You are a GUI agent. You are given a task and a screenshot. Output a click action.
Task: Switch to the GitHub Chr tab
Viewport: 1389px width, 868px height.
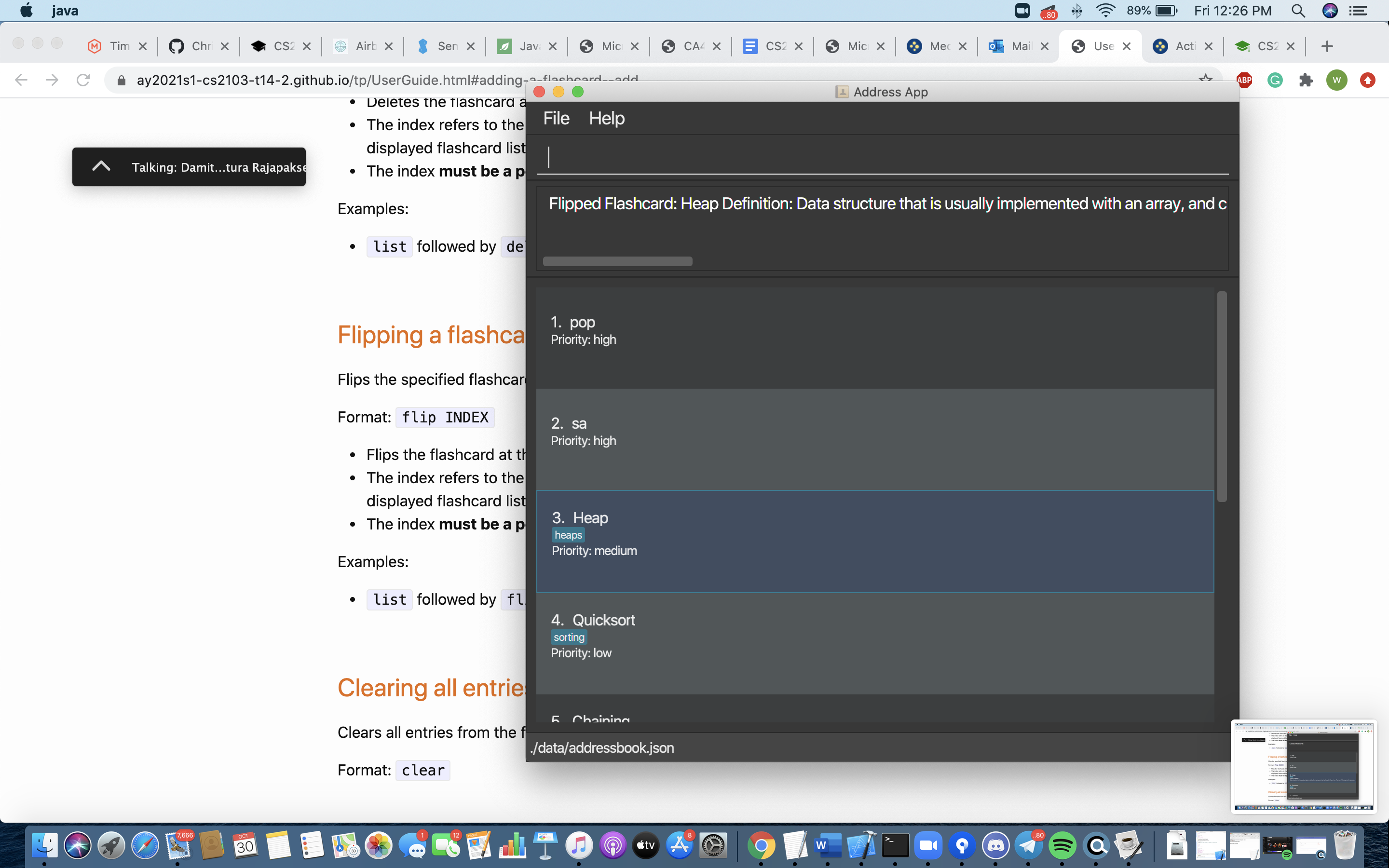195,46
